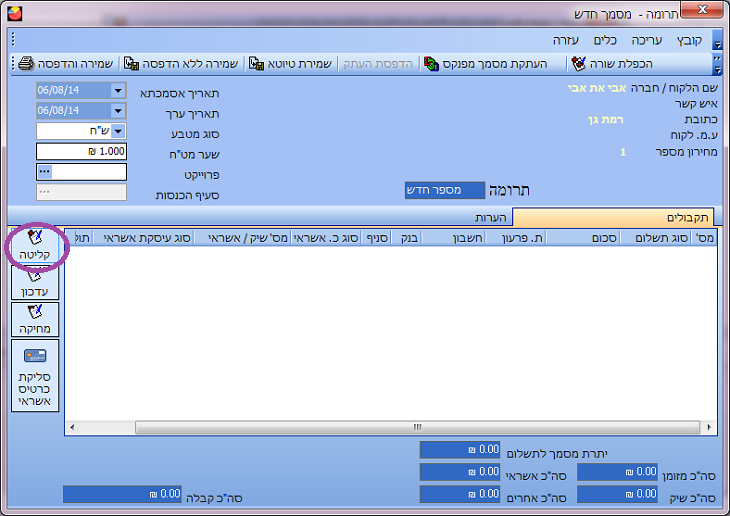Click the יתרת מסמך לתשלום amount field
This screenshot has width=730, height=516.
tap(460, 449)
